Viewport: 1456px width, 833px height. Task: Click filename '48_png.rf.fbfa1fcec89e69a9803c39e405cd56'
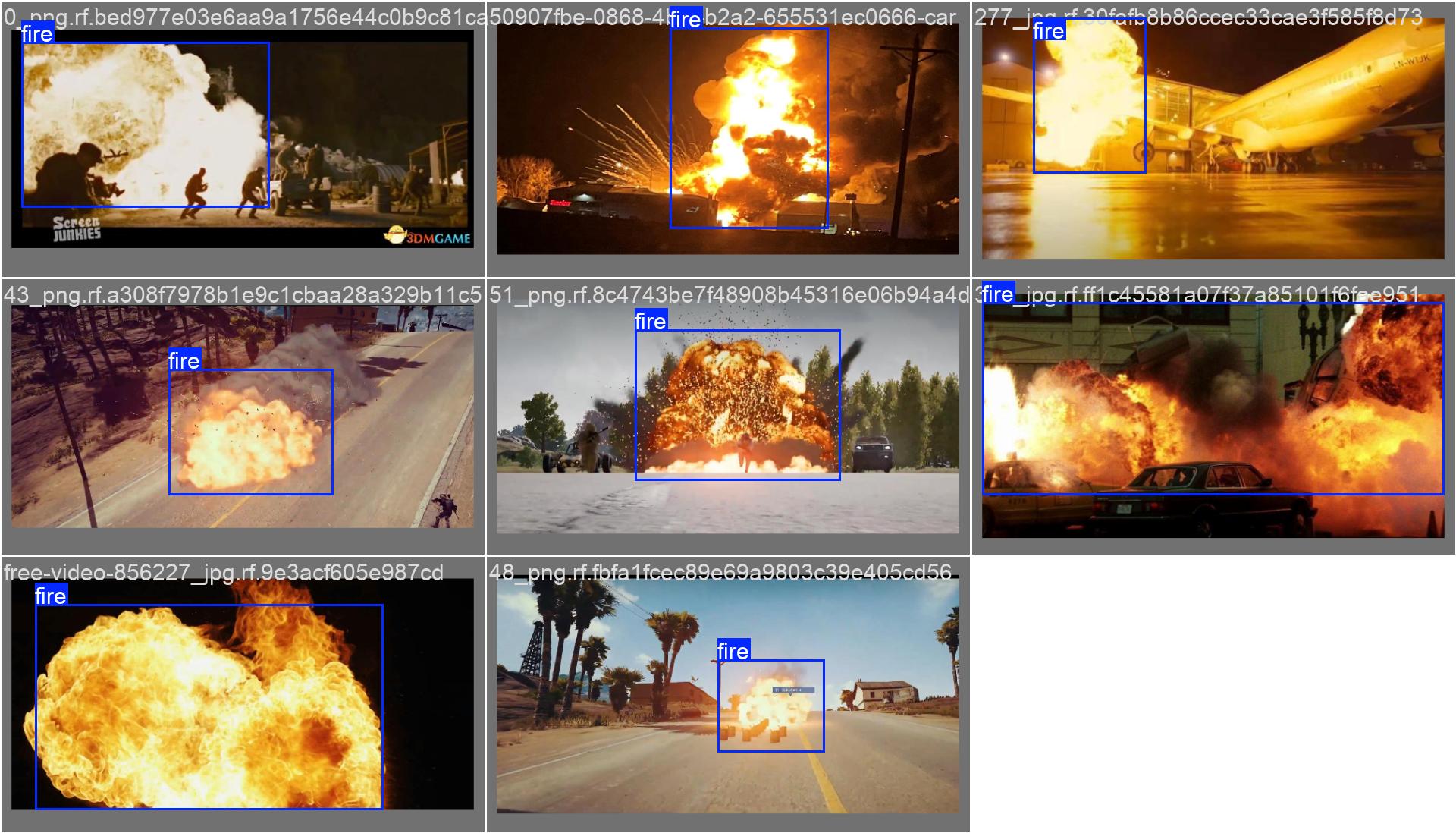(x=720, y=572)
